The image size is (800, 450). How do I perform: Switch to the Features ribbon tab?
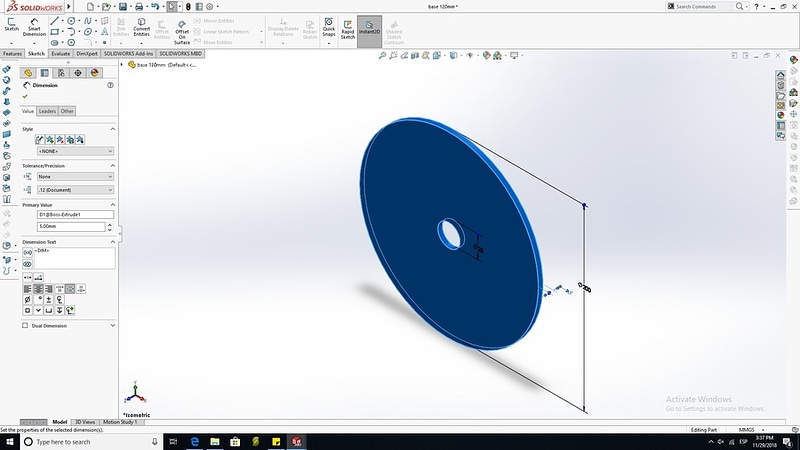point(12,54)
